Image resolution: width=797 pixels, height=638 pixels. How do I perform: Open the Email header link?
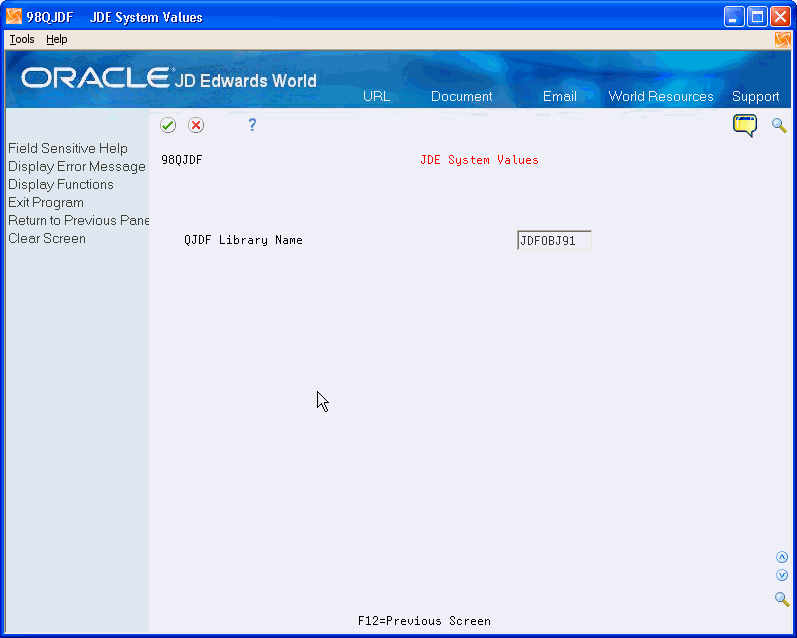click(560, 96)
